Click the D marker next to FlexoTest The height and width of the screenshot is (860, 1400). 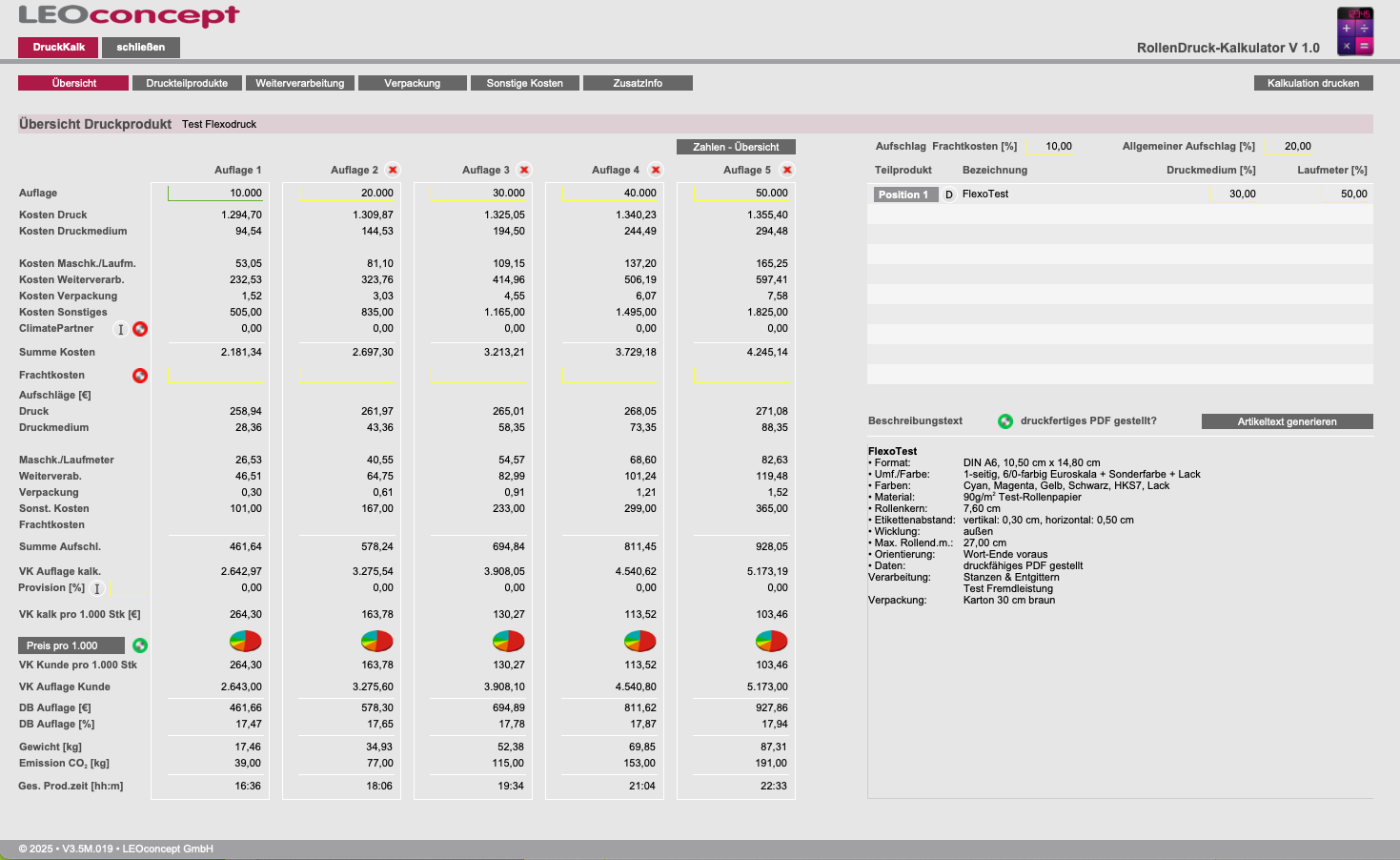point(949,195)
